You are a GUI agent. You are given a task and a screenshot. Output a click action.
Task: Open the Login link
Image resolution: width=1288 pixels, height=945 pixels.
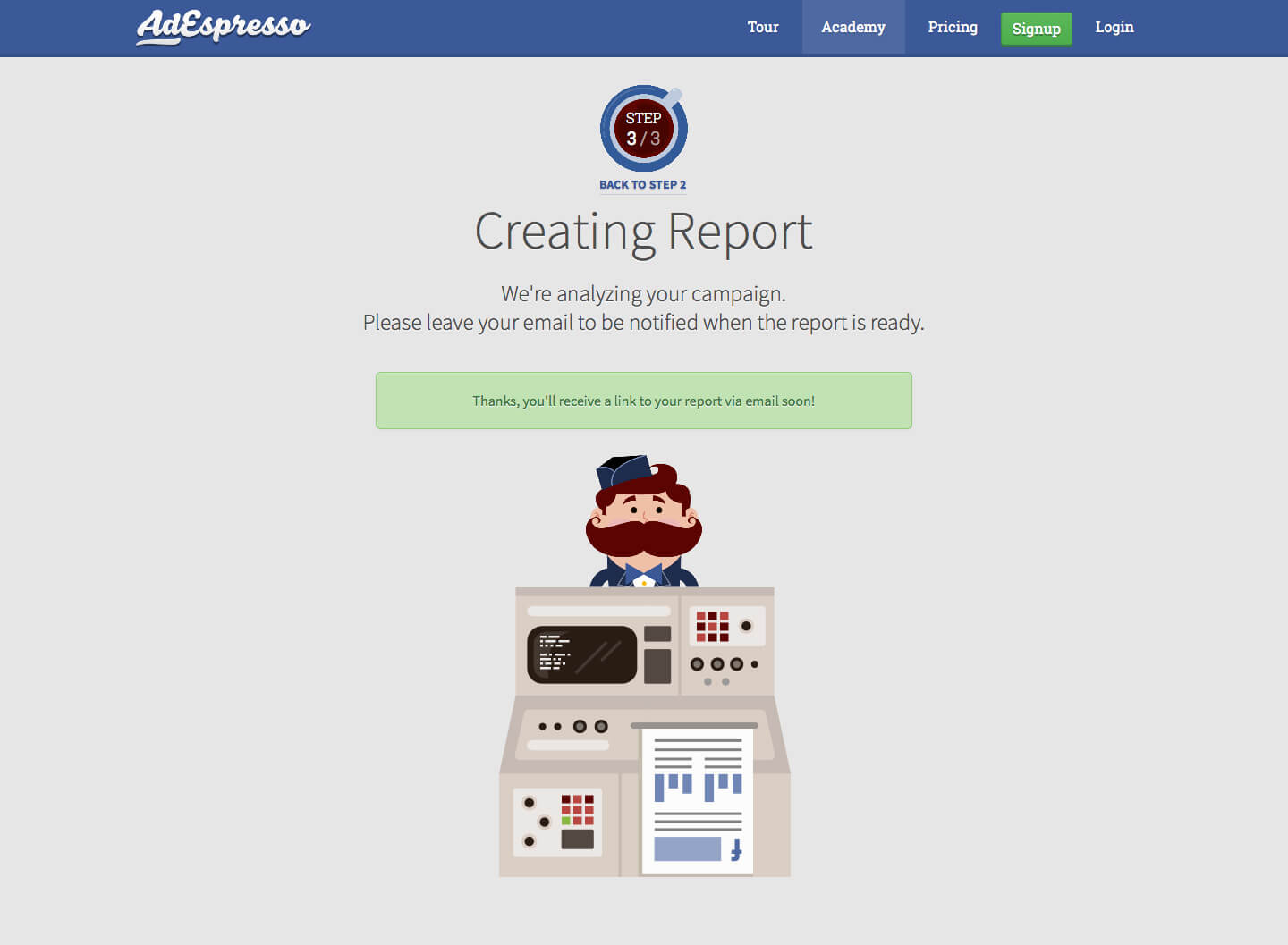tap(1114, 27)
